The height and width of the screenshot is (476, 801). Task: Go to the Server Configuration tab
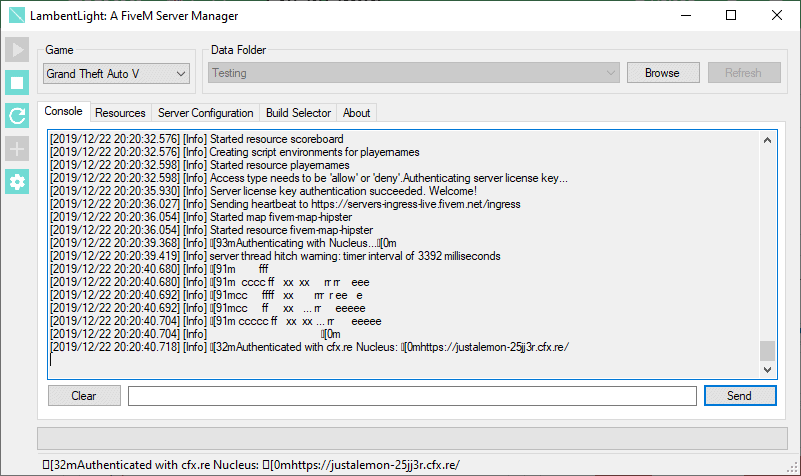205,113
